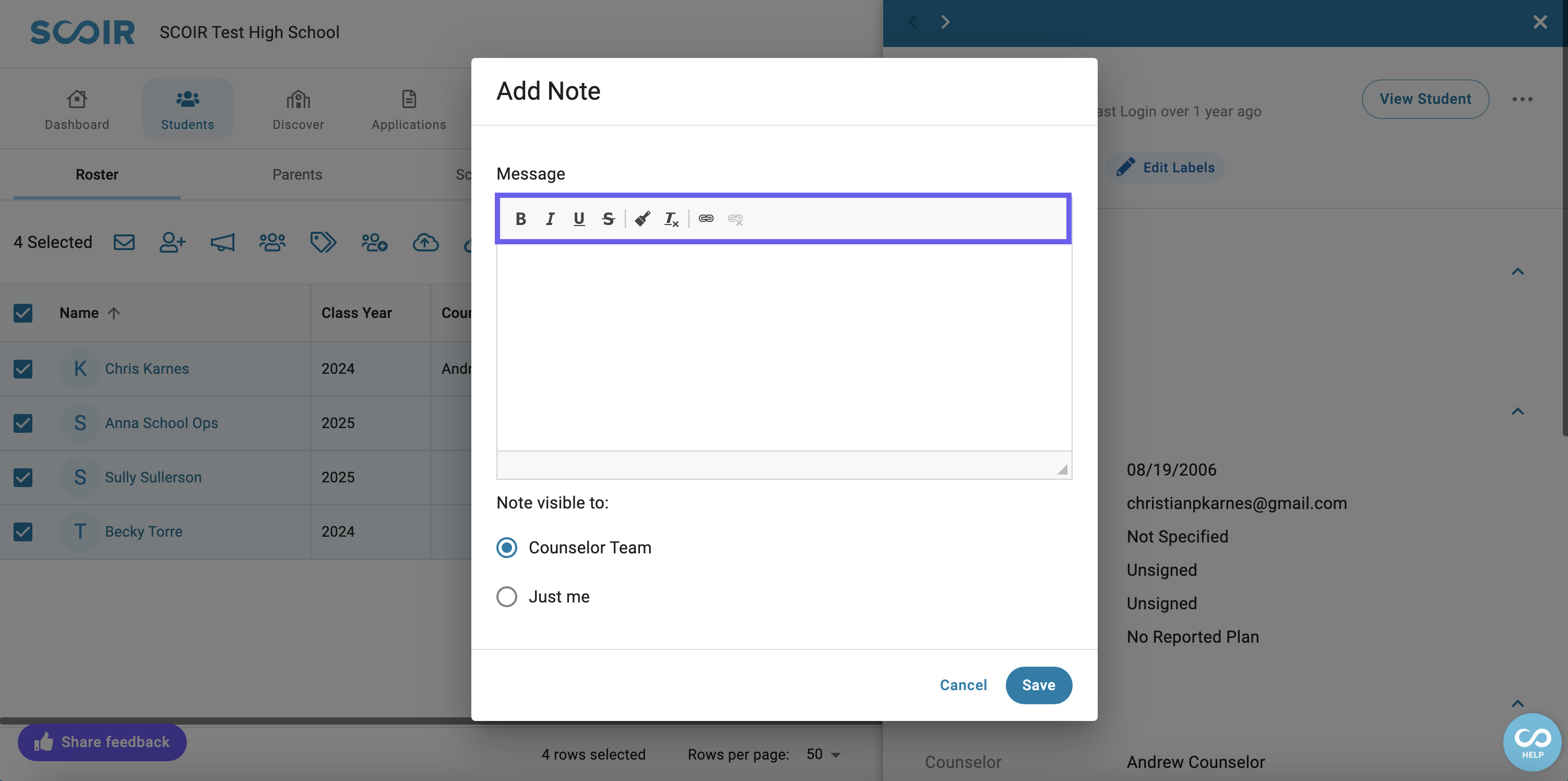Toggle Strikethrough formatting in message editor

pos(609,219)
